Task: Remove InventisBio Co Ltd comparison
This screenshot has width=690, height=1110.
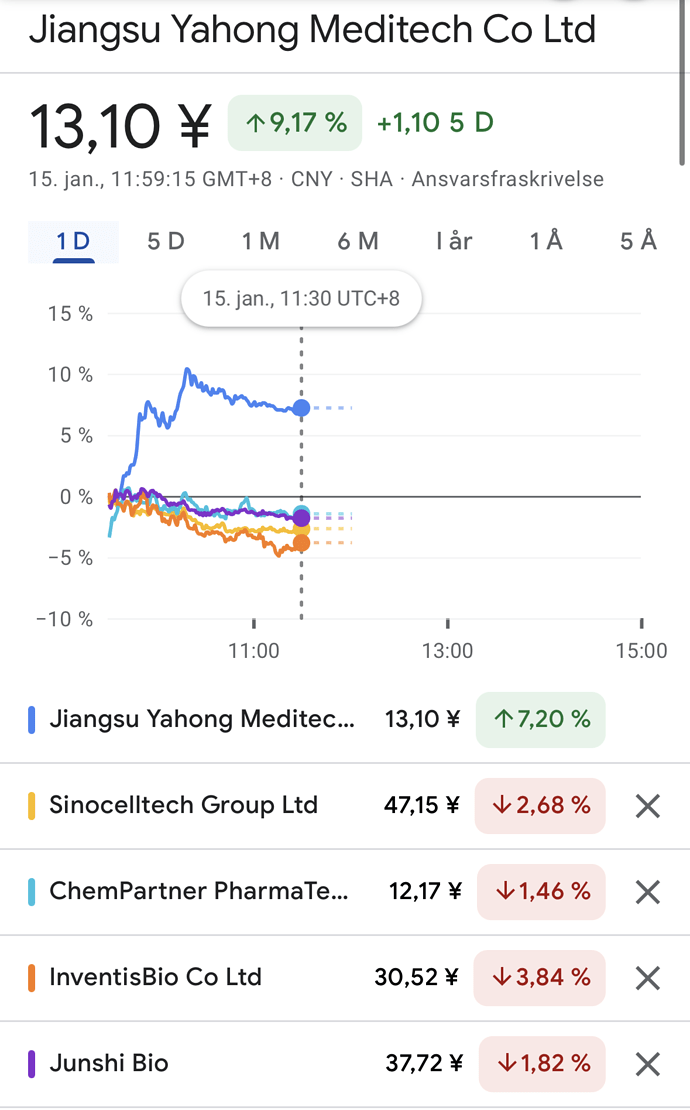Action: click(x=648, y=978)
